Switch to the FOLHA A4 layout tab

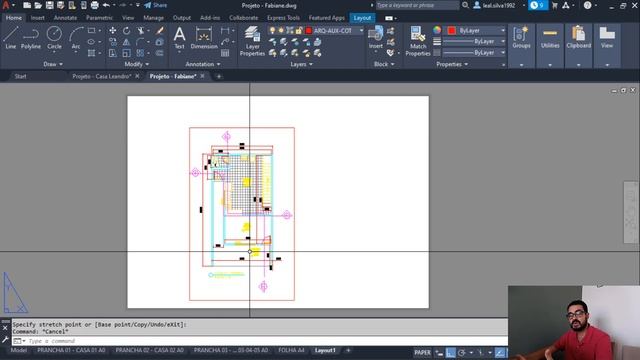(x=291, y=350)
